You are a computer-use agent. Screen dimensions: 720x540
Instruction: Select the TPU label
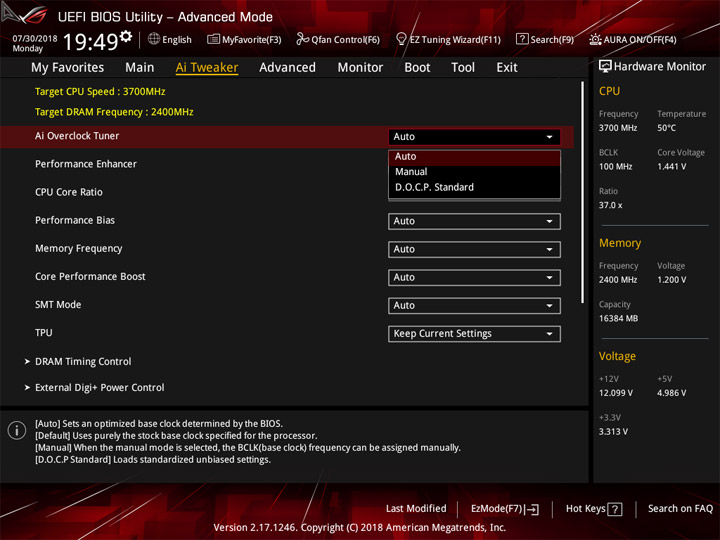point(44,333)
